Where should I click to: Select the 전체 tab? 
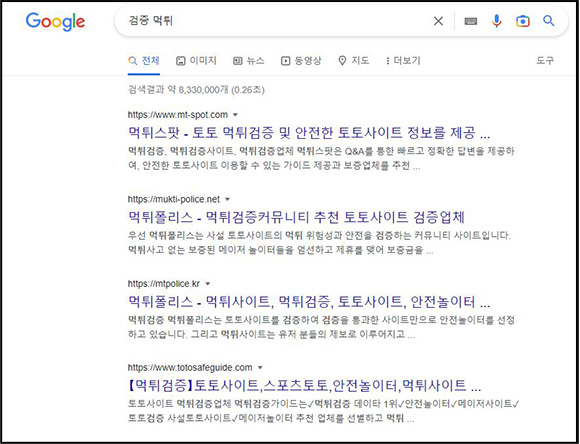point(144,61)
